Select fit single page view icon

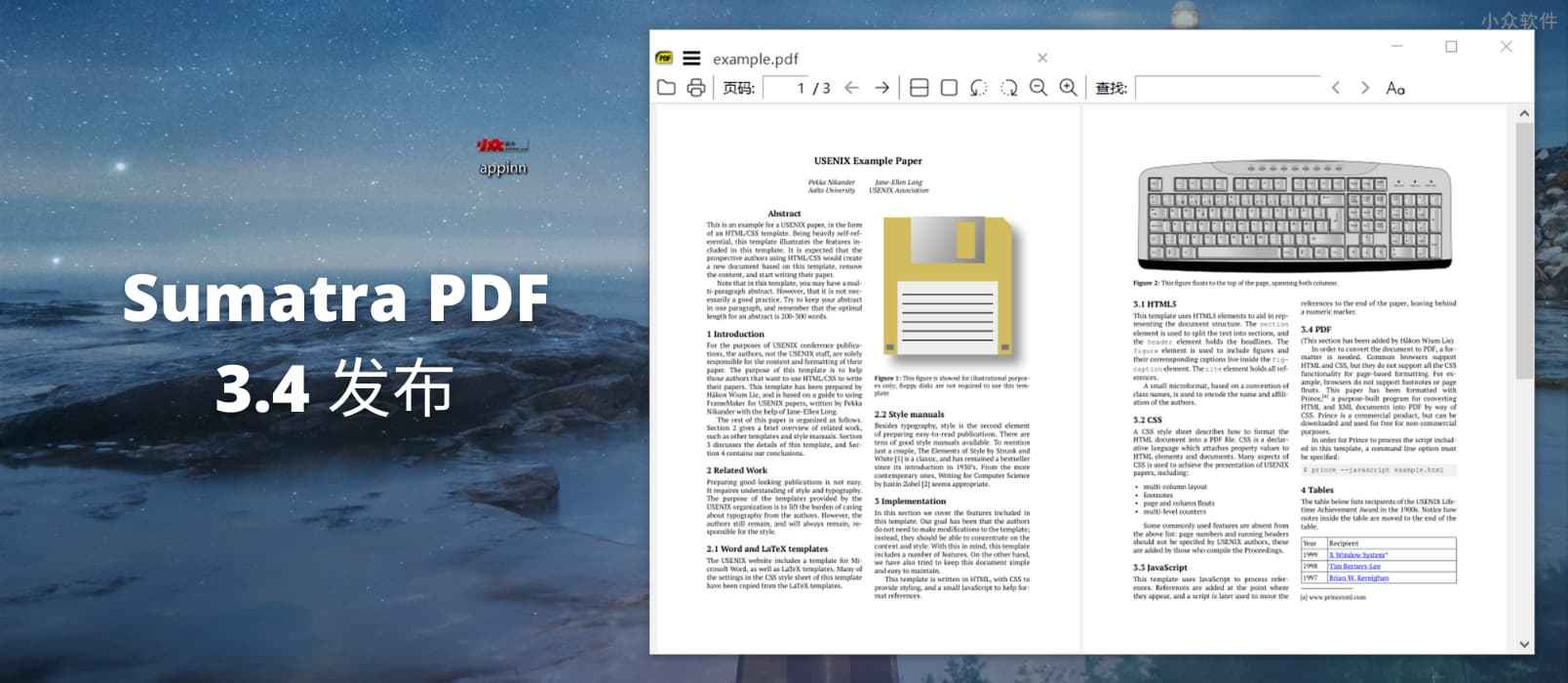pos(949,88)
